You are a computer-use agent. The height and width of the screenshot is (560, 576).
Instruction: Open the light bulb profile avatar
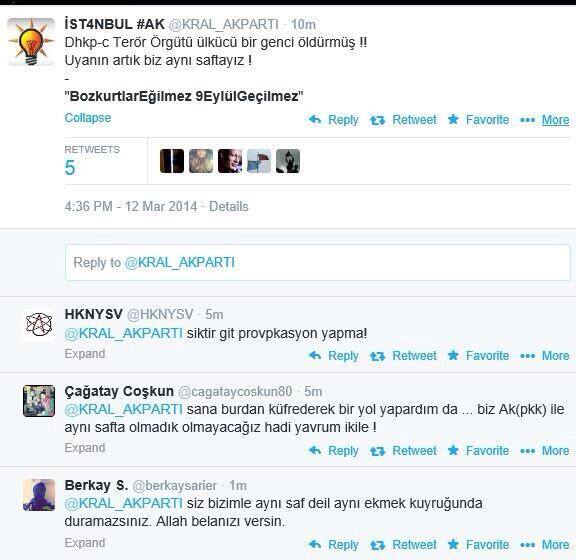31,42
